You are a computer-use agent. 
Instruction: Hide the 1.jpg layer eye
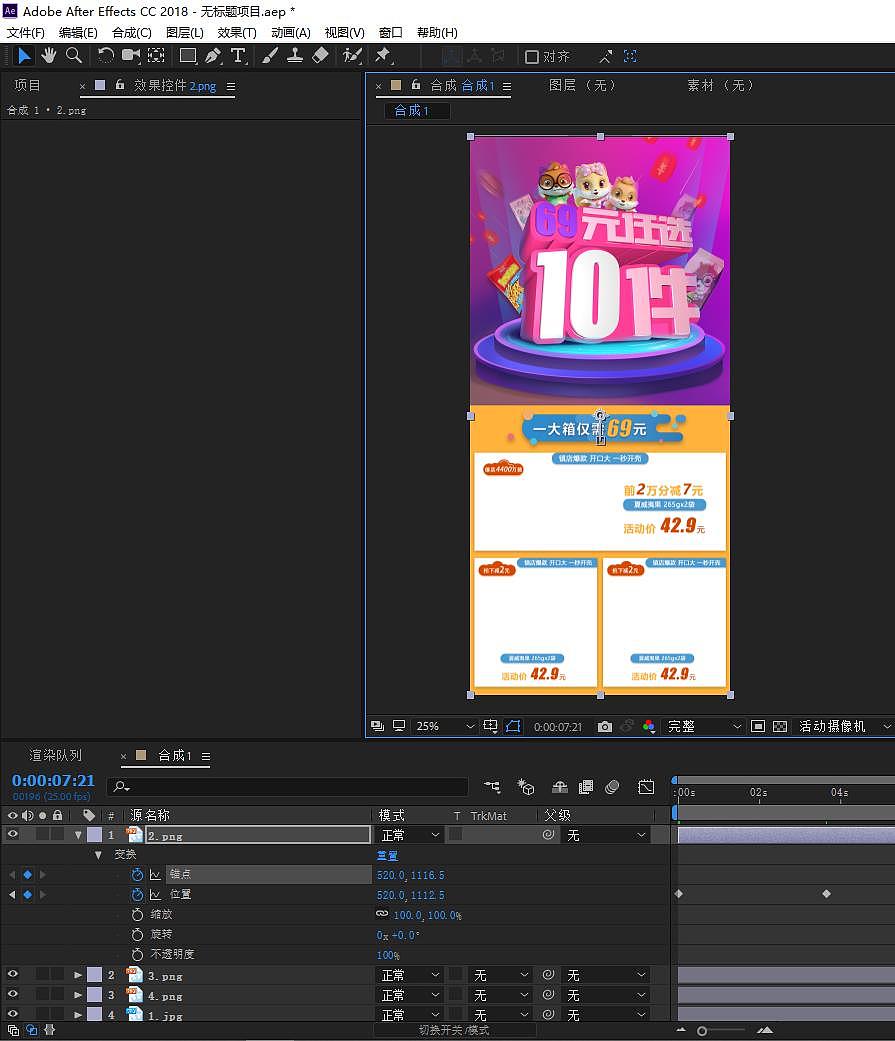(x=12, y=1014)
